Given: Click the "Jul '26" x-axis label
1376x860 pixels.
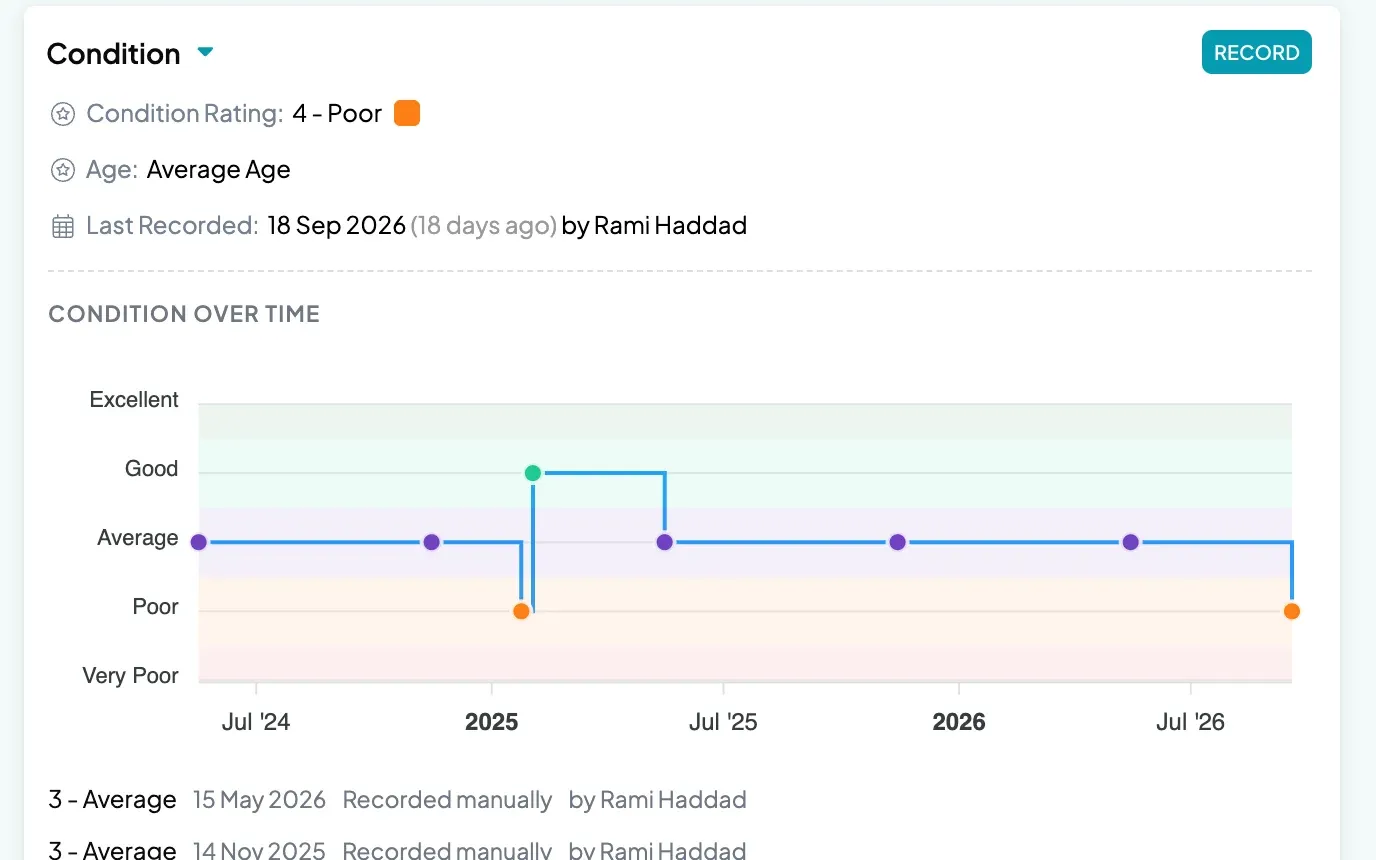Looking at the screenshot, I should click(1190, 722).
